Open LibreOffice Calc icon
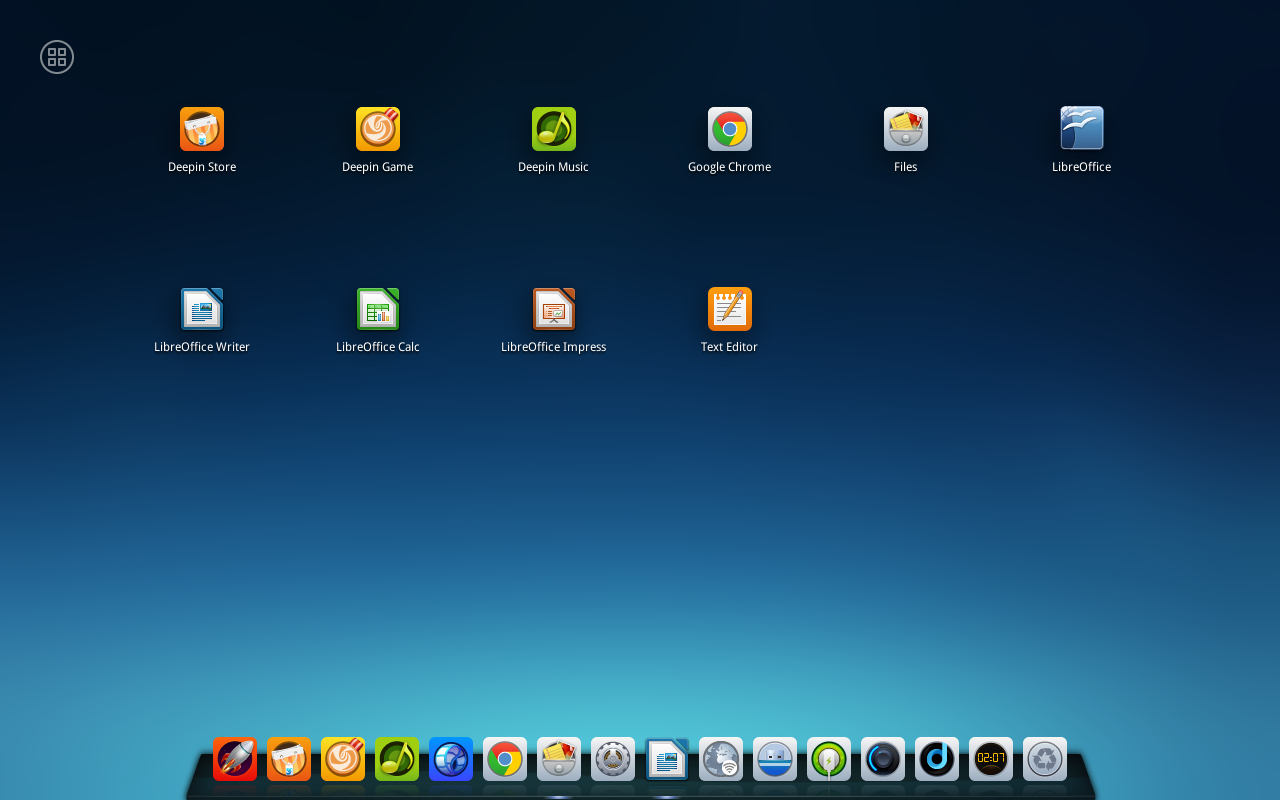 378,309
